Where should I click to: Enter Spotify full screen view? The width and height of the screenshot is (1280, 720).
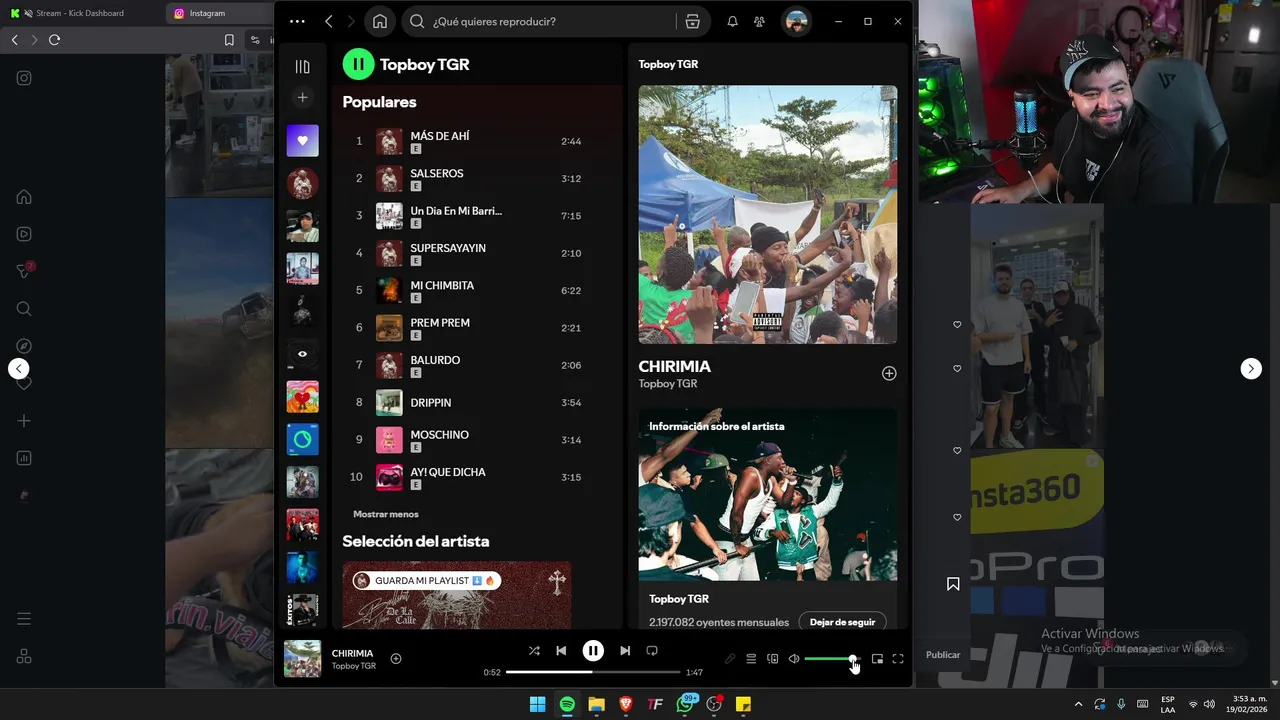click(898, 659)
